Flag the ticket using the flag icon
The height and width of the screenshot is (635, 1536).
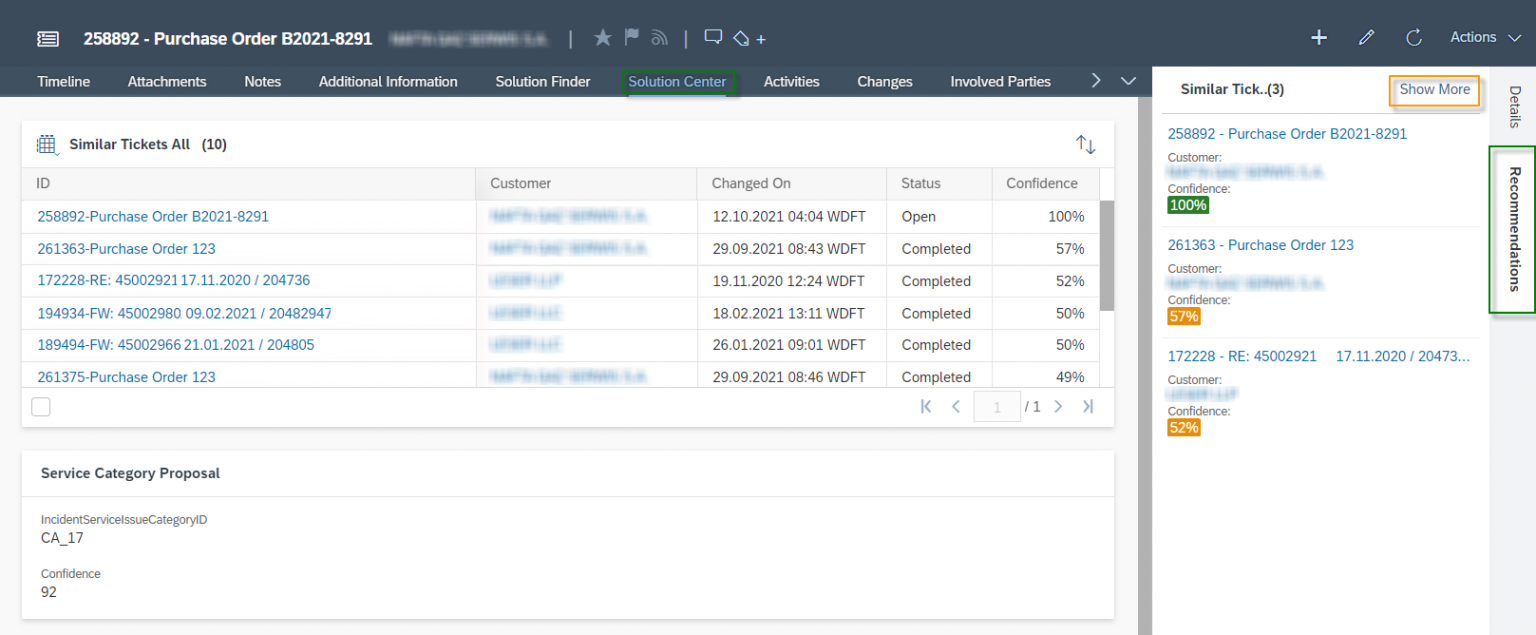(631, 37)
